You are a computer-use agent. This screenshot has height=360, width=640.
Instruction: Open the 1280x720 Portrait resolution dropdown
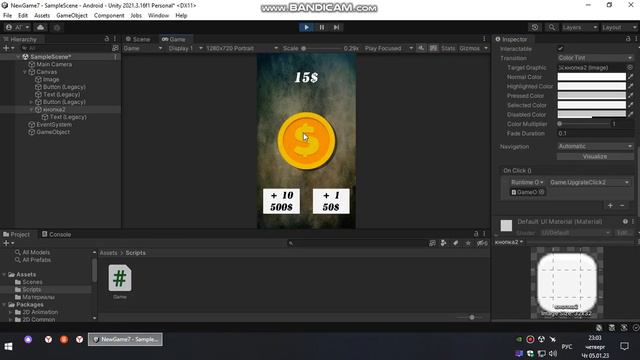point(242,48)
